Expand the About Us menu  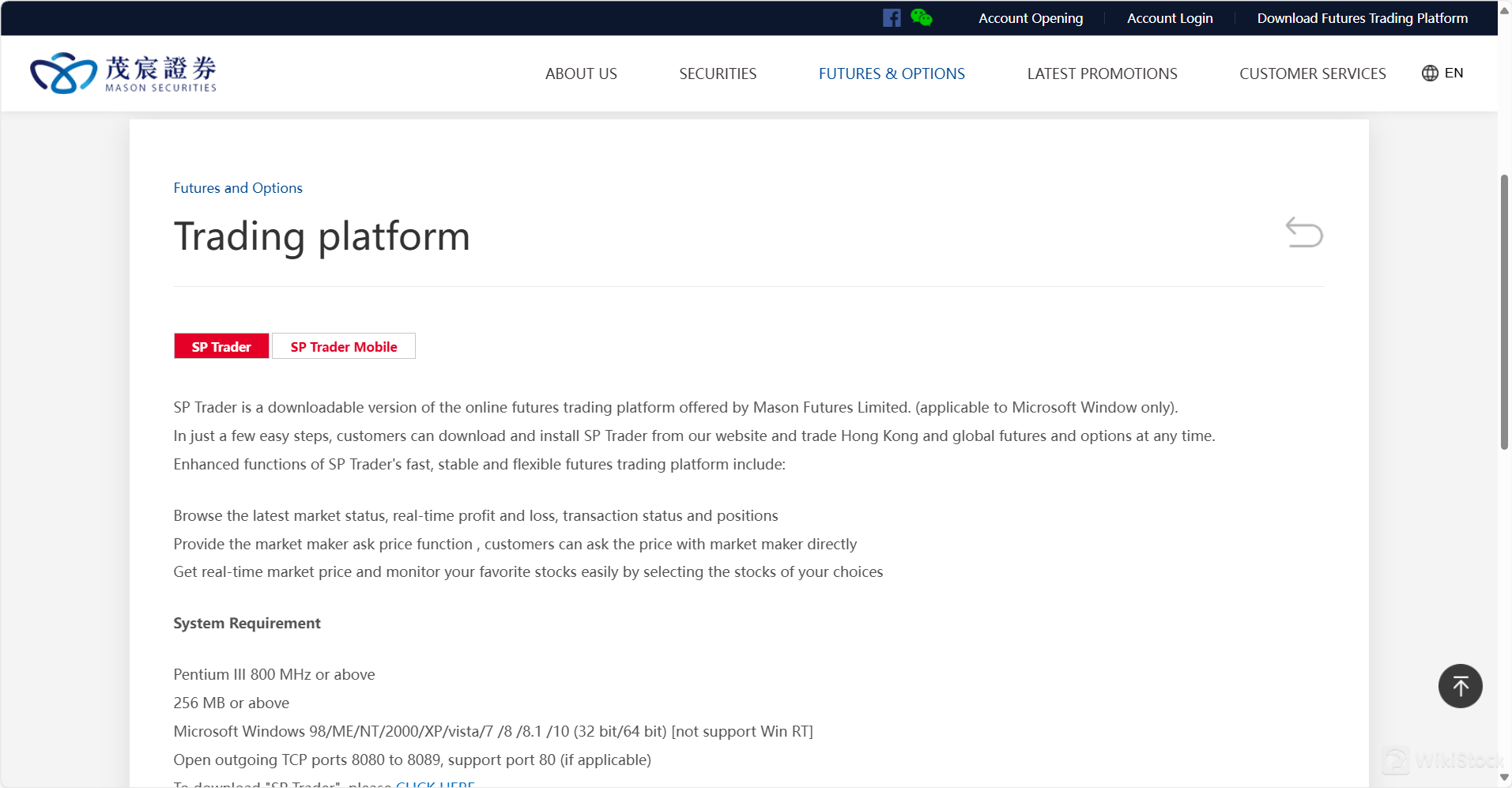click(581, 74)
